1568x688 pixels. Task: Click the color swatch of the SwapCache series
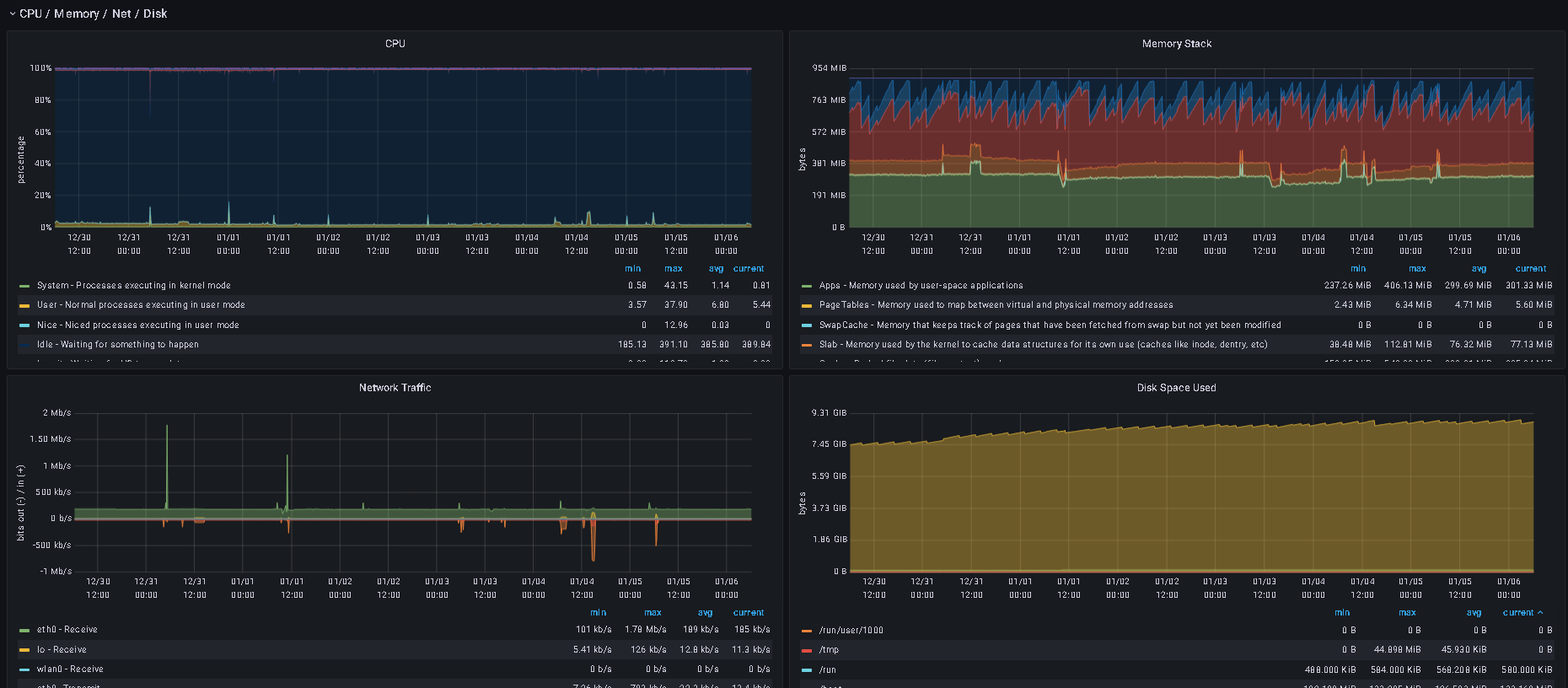pyautogui.click(x=807, y=325)
